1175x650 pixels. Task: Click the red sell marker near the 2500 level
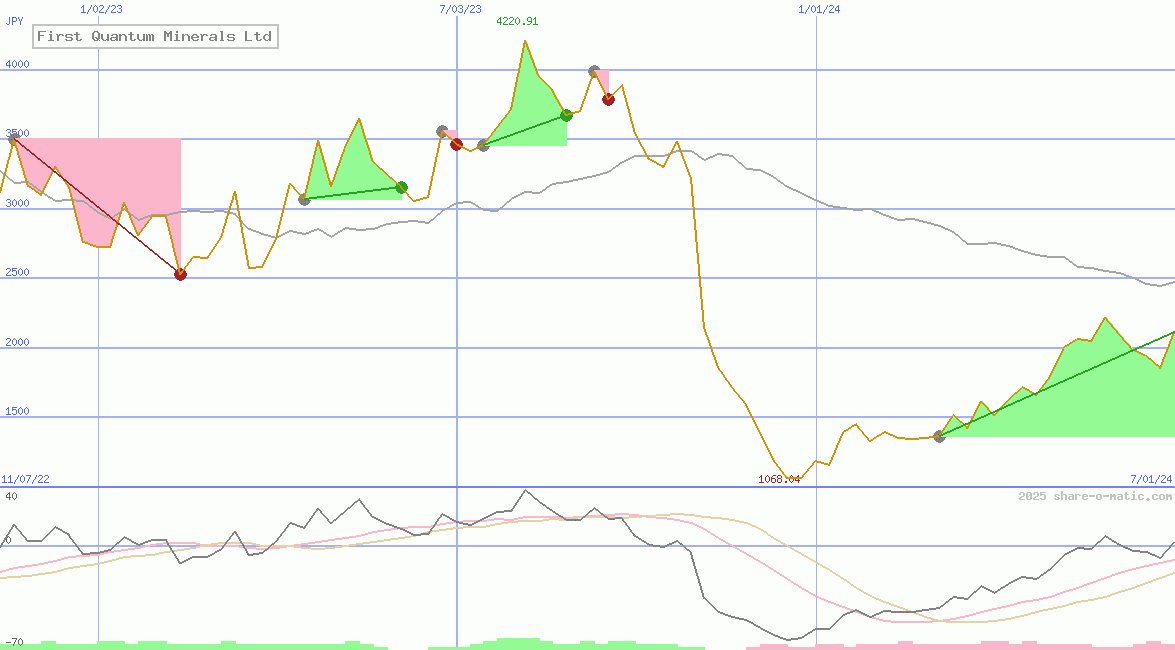[180, 273]
